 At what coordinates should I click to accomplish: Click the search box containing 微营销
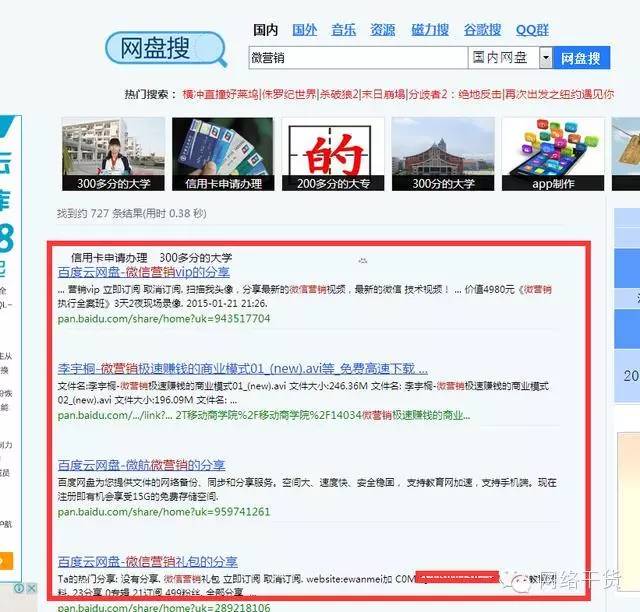point(356,58)
